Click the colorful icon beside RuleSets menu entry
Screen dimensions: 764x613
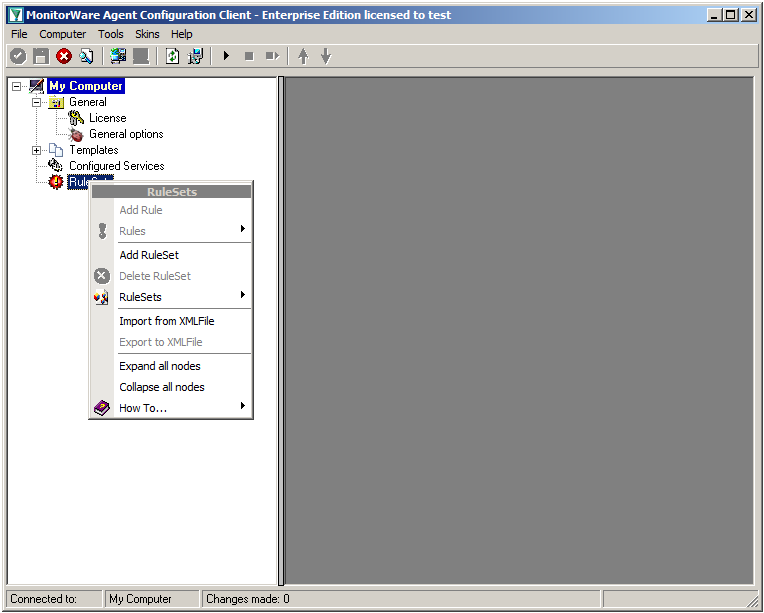pyautogui.click(x=101, y=297)
